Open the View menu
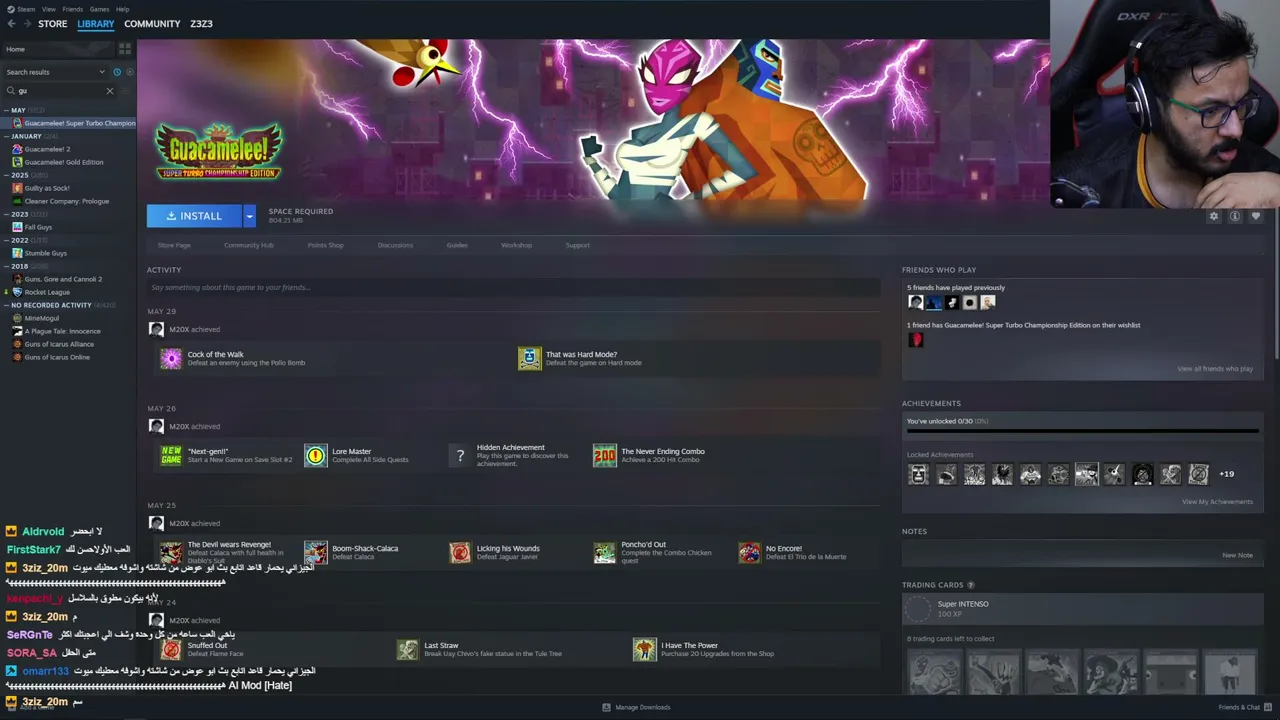This screenshot has width=1280, height=720. (49, 9)
